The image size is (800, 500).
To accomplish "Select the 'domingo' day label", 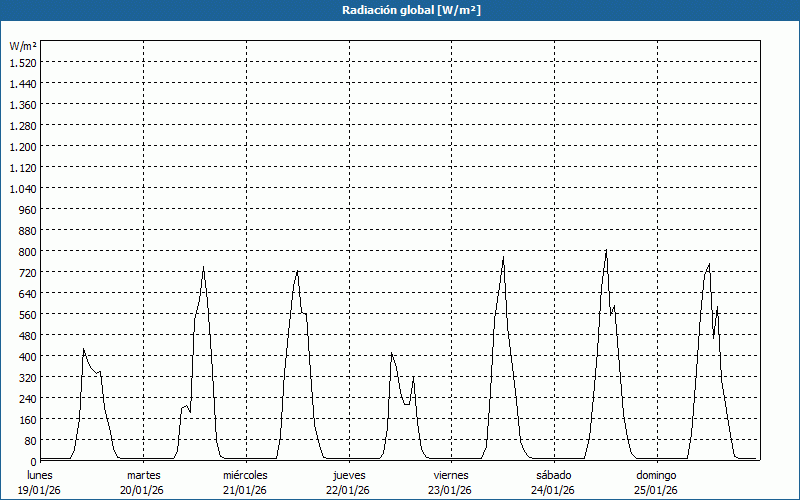I will [656, 475].
